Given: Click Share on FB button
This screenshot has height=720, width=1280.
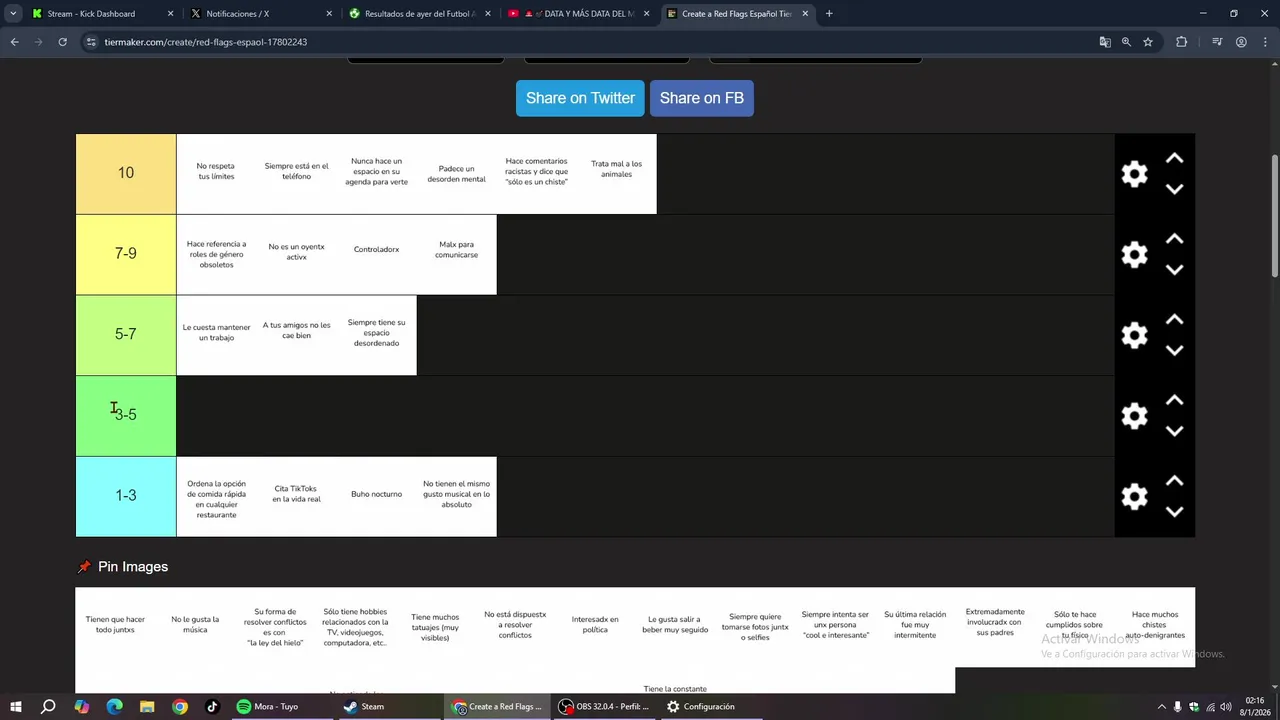Looking at the screenshot, I should 702,98.
